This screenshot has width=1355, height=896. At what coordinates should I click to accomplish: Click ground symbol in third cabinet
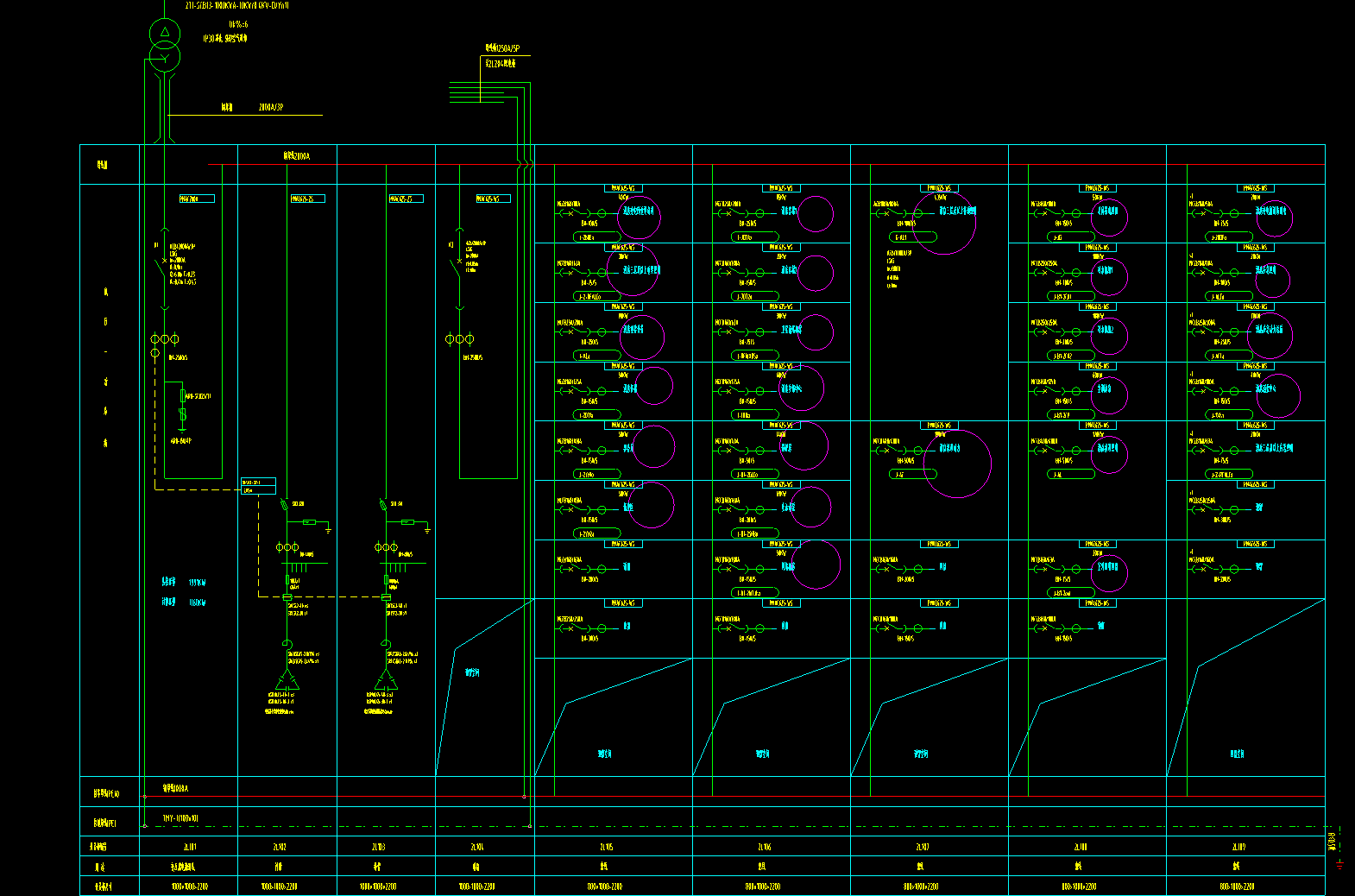point(427,528)
